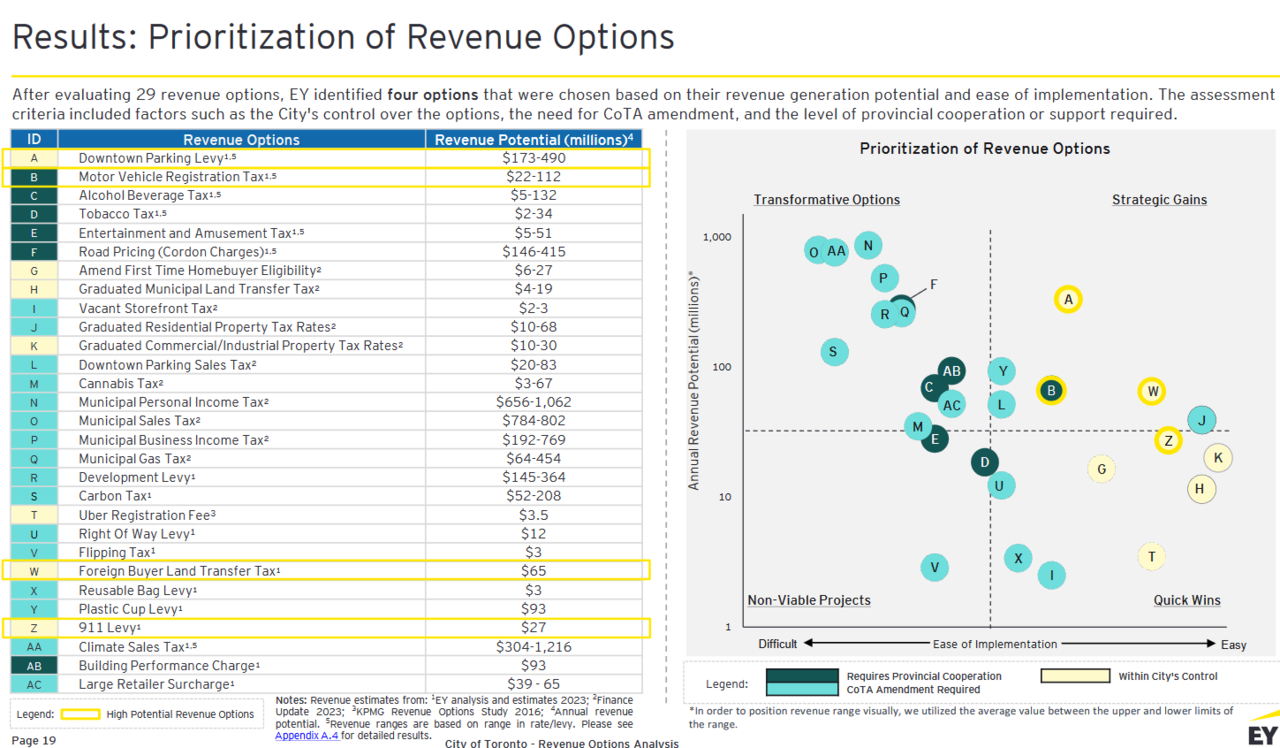Image resolution: width=1280 pixels, height=748 pixels.
Task: Select the yellow-ringed bubble Z in the chart
Action: click(x=1167, y=440)
